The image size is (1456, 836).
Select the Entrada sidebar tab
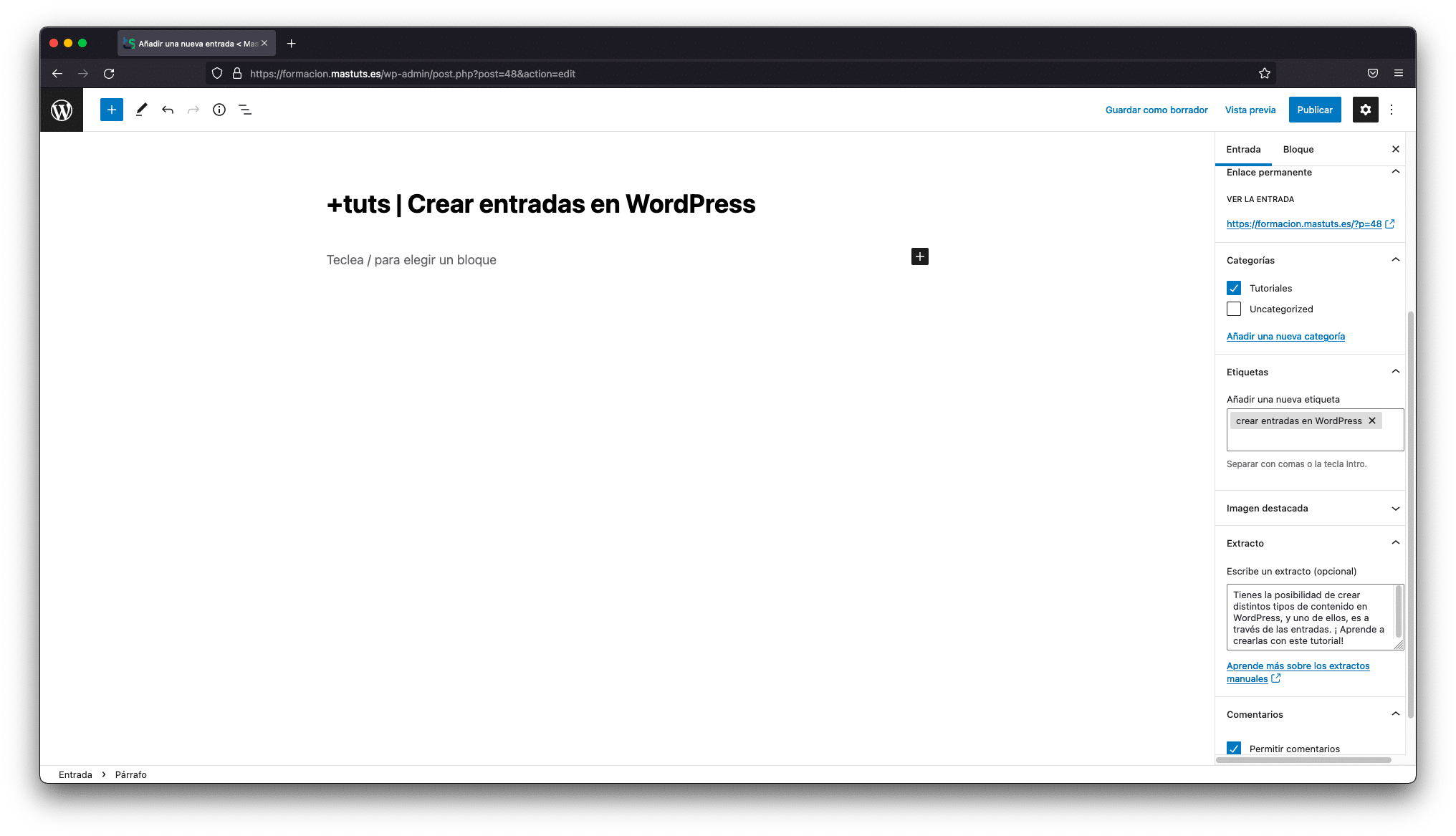click(x=1243, y=149)
